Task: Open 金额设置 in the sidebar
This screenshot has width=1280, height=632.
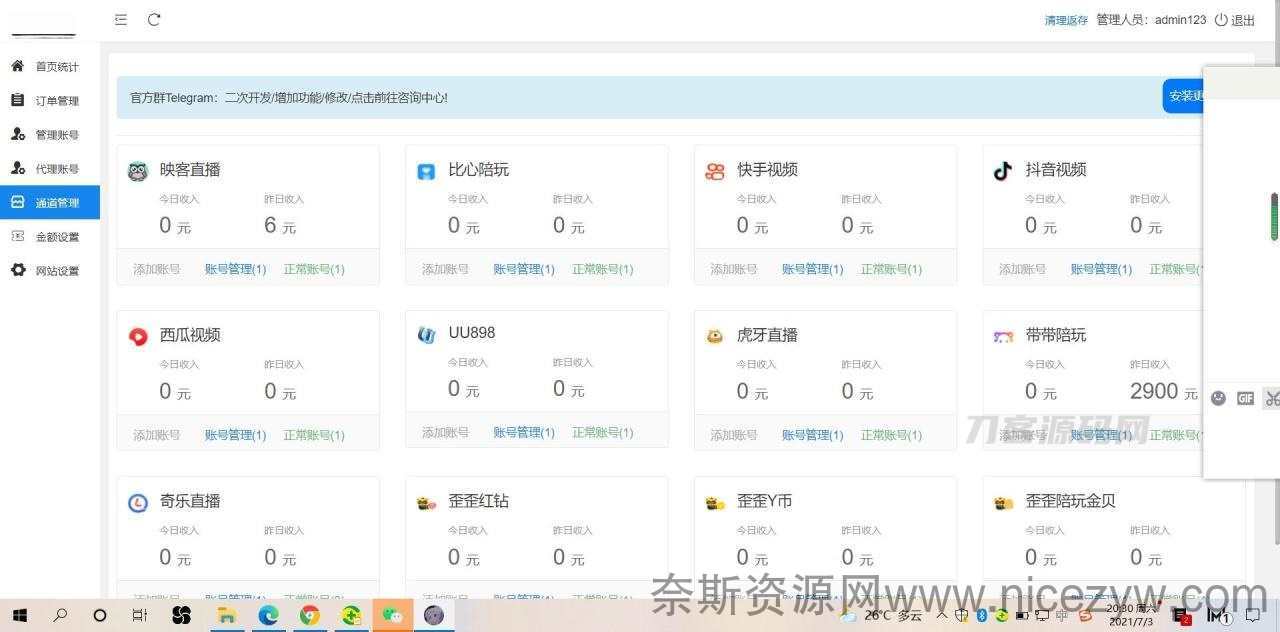Action: click(x=50, y=237)
